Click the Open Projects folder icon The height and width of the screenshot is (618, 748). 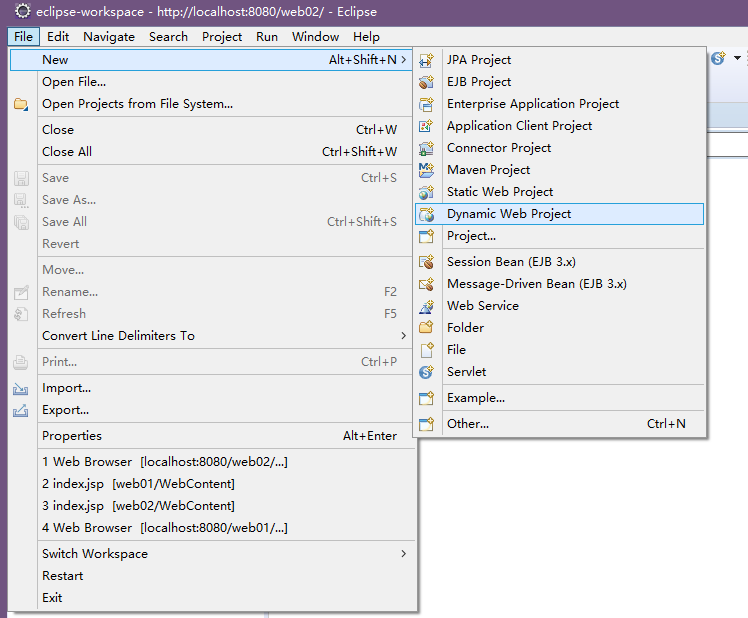tap(21, 104)
